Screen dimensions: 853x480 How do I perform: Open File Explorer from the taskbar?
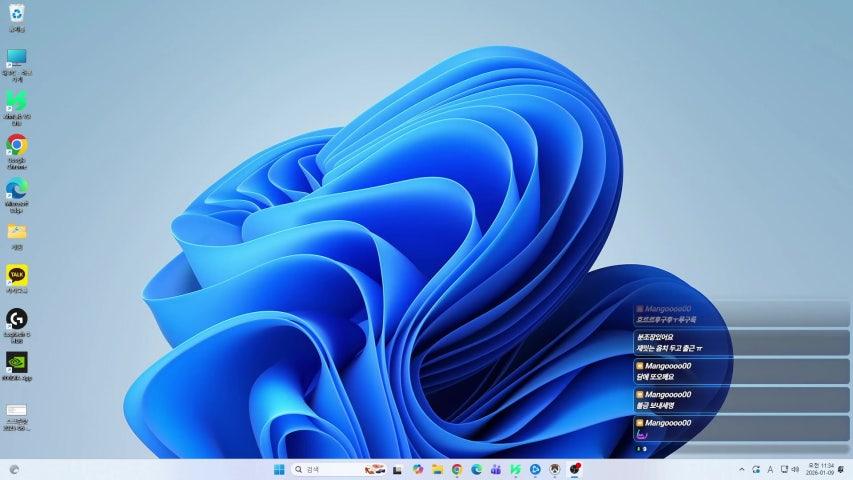tap(437, 469)
